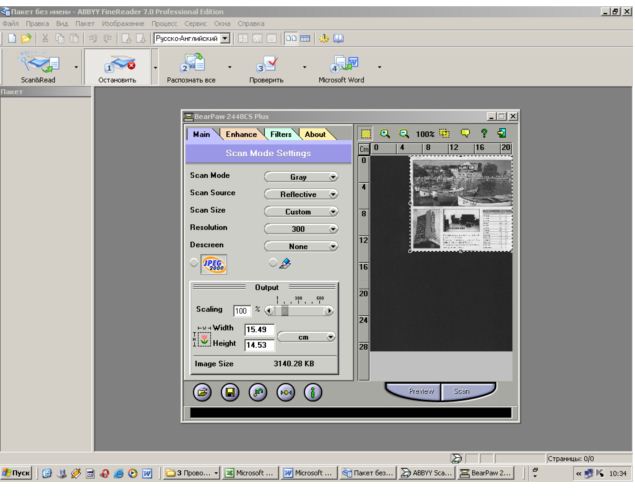Click the Height 14.53 input field

[x=260, y=345]
